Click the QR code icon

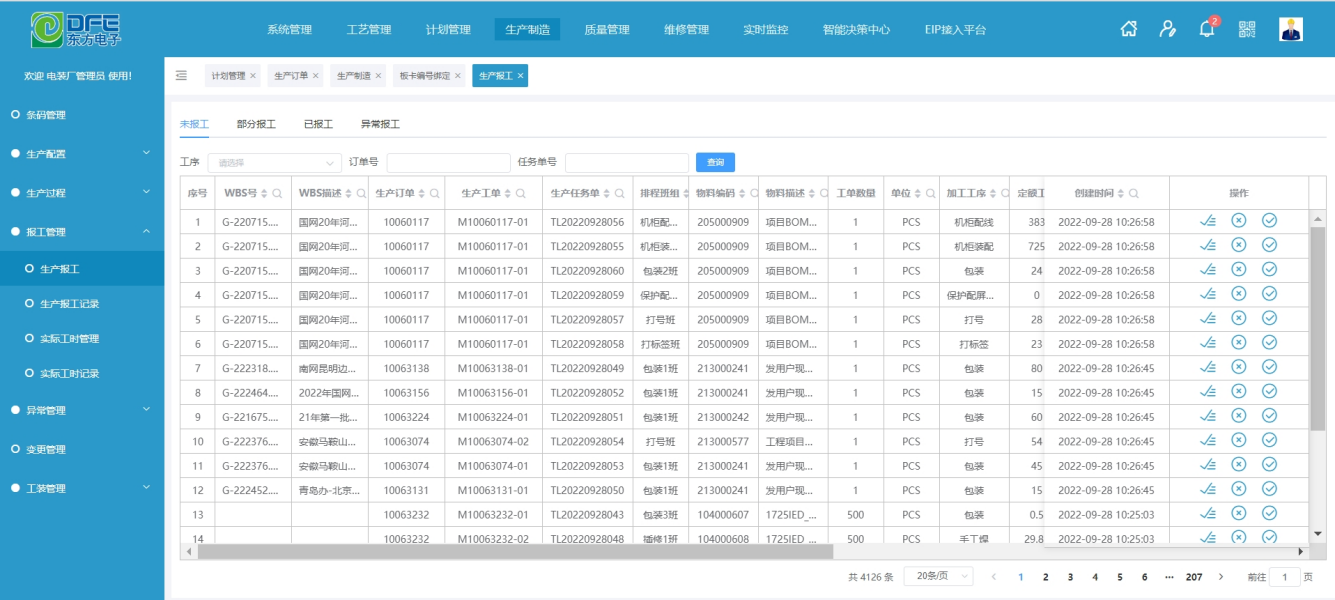1247,29
